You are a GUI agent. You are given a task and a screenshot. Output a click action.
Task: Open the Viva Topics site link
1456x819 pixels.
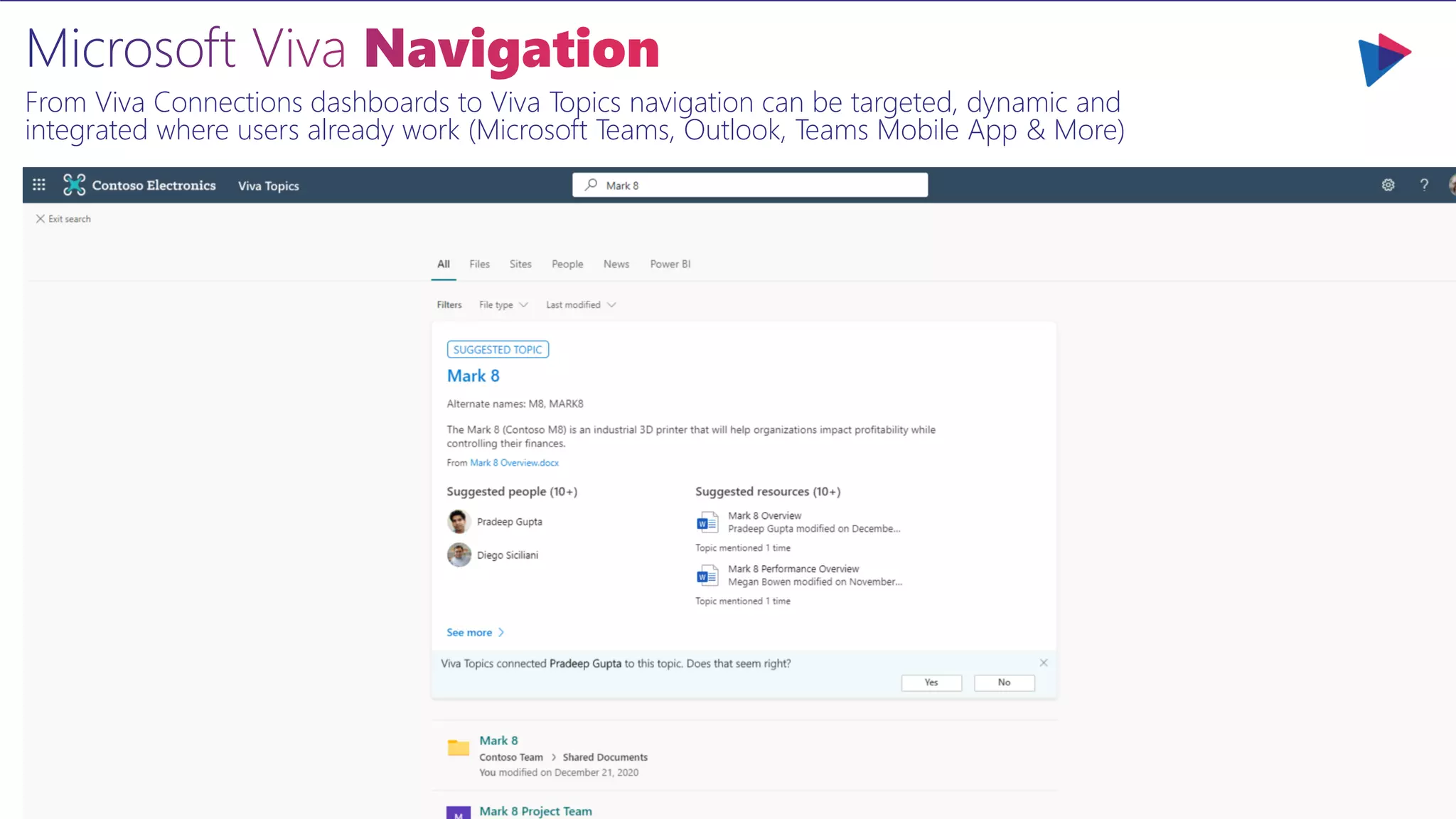click(268, 186)
